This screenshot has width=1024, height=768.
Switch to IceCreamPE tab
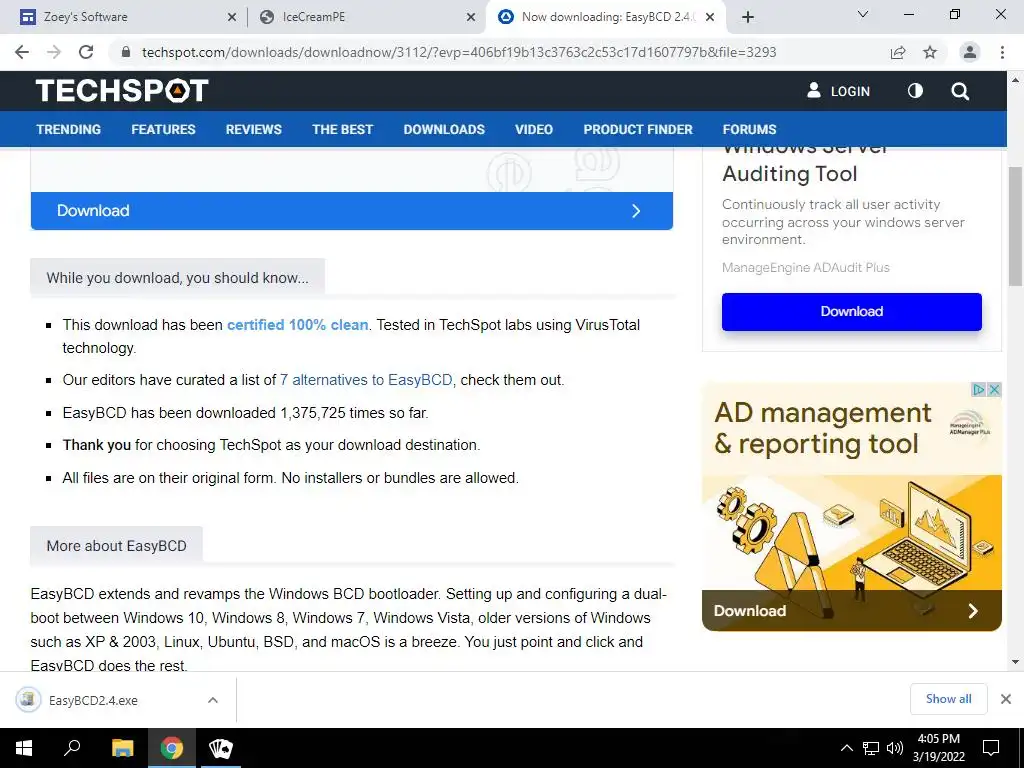(366, 17)
